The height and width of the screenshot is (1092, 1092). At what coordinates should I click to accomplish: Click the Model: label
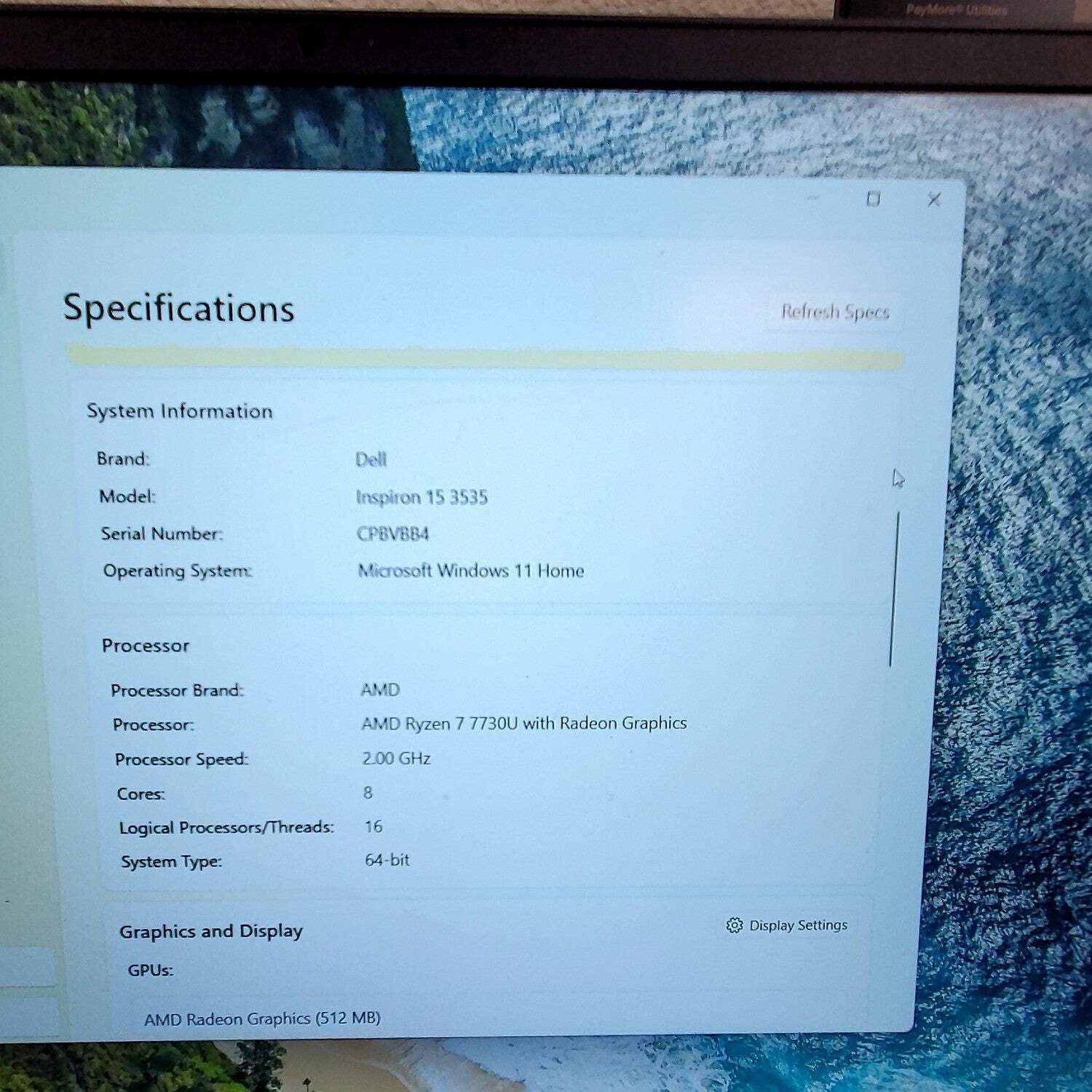click(127, 496)
